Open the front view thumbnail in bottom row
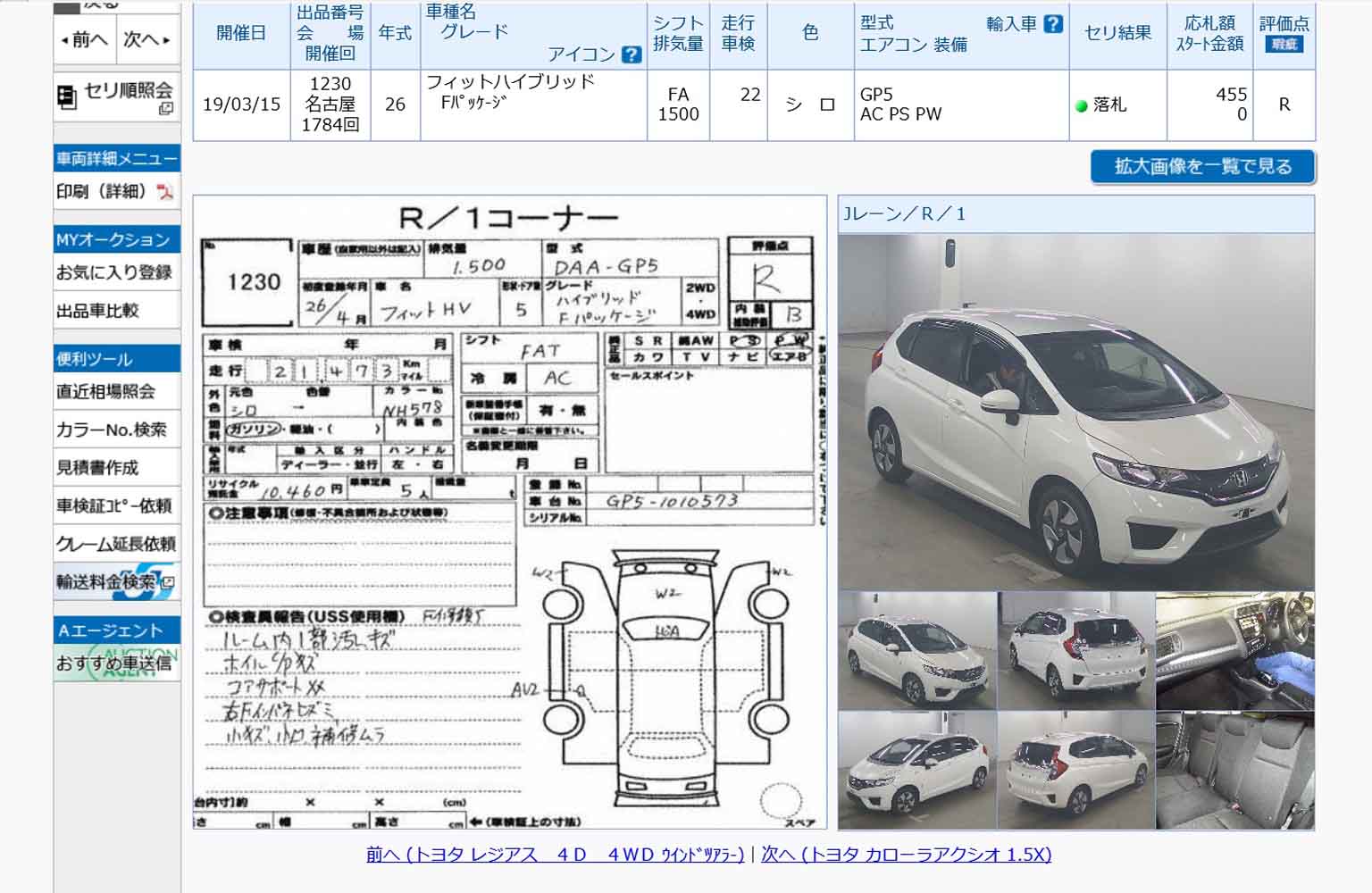The image size is (1372, 893). tap(917, 770)
